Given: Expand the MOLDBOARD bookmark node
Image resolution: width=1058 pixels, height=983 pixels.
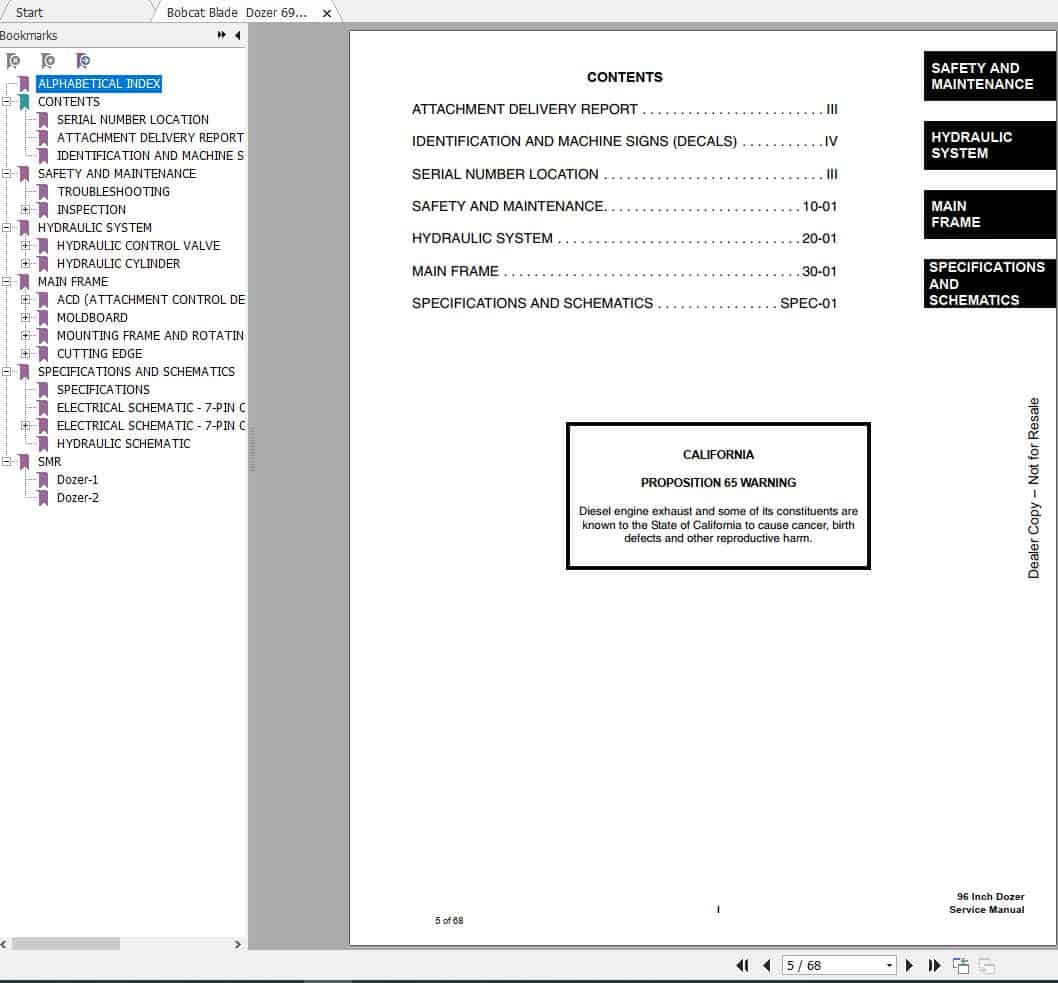Looking at the screenshot, I should 26,318.
